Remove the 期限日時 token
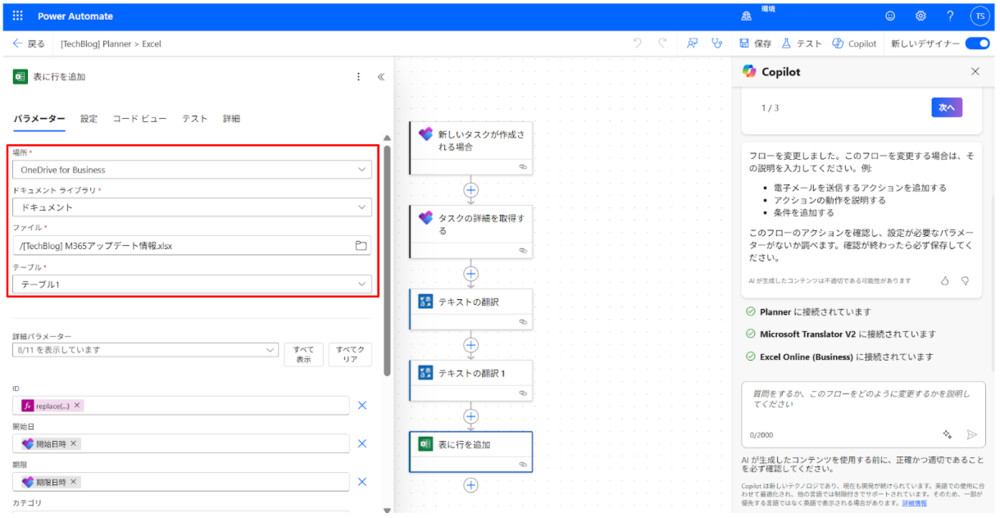 tap(73, 482)
